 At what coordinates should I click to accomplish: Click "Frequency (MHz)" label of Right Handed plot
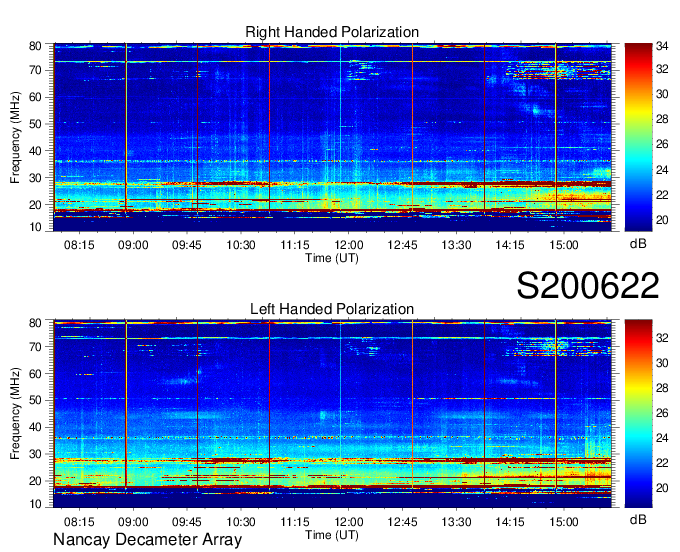15,137
